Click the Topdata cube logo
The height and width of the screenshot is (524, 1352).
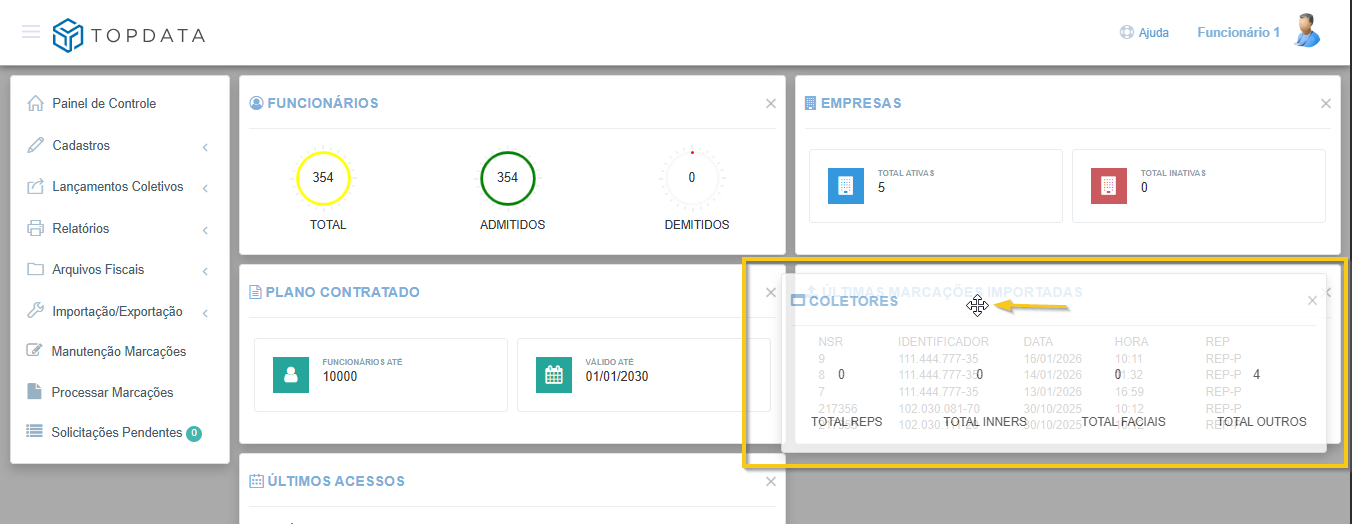(68, 35)
